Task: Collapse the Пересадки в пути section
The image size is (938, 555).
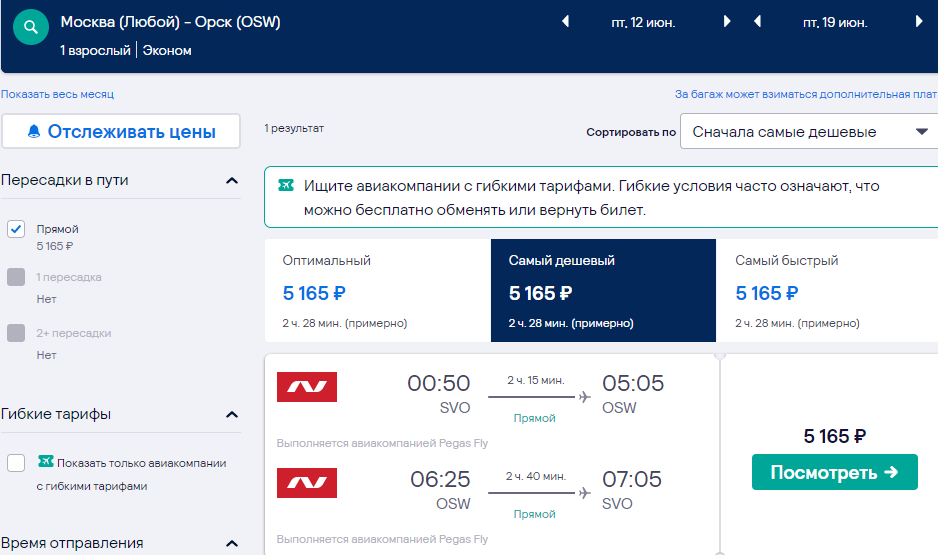Action: pyautogui.click(x=232, y=181)
